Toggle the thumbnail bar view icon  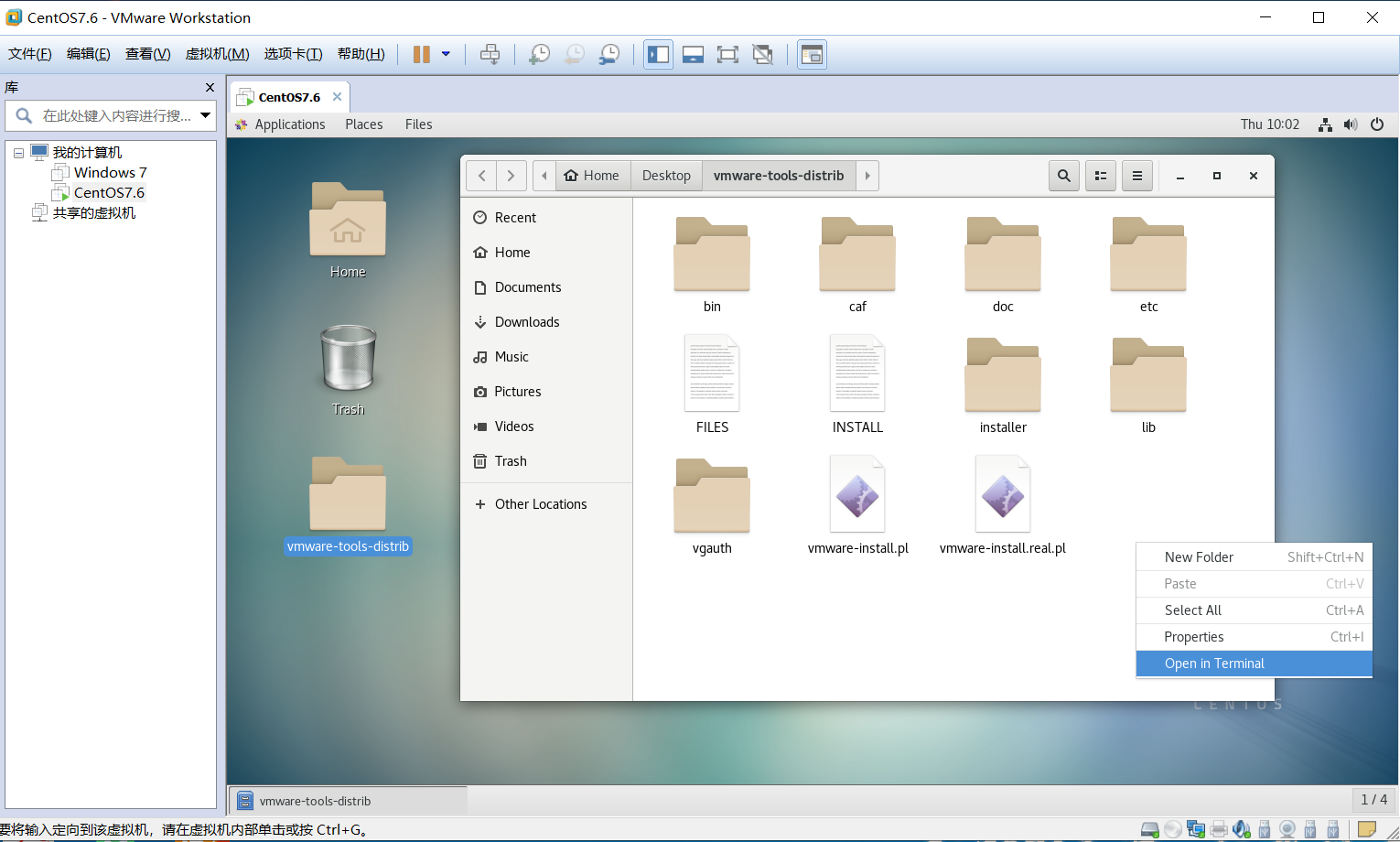[x=693, y=54]
